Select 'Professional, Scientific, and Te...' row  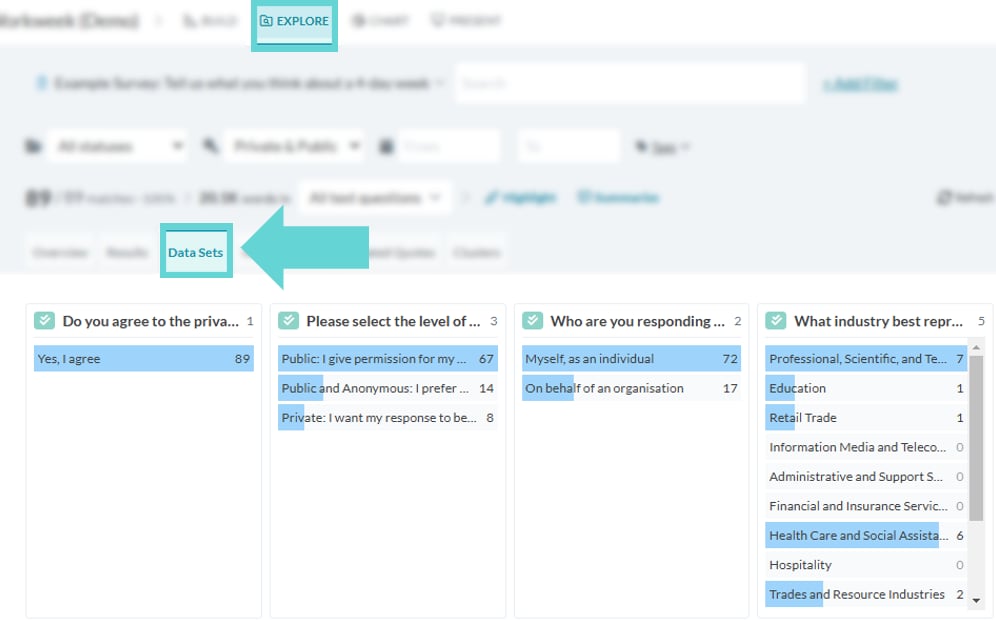866,358
